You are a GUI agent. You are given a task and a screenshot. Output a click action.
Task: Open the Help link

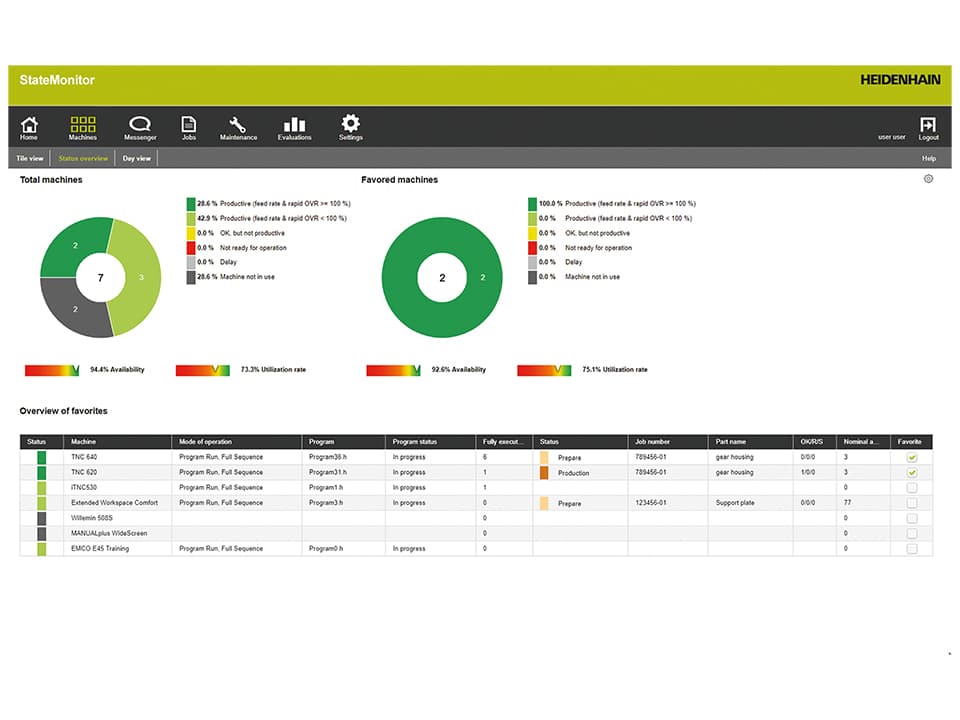pos(928,158)
